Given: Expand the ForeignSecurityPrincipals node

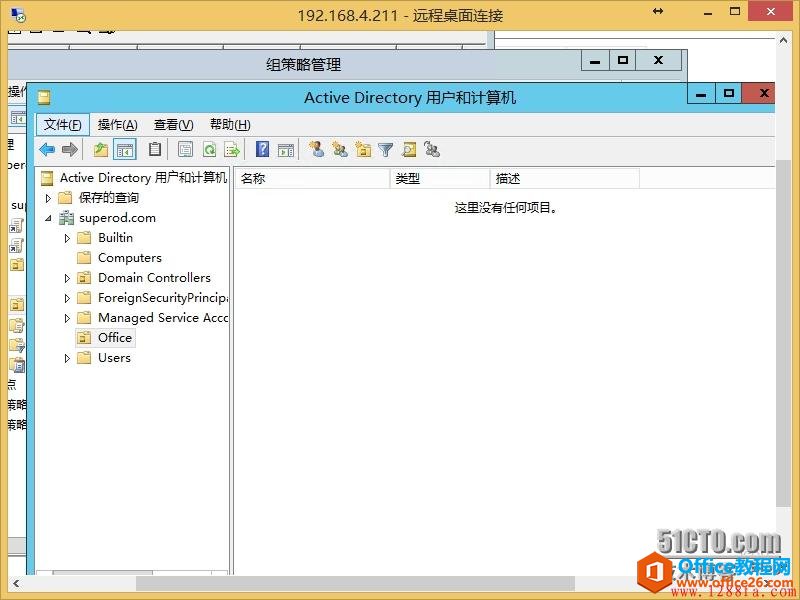Looking at the screenshot, I should click(67, 298).
